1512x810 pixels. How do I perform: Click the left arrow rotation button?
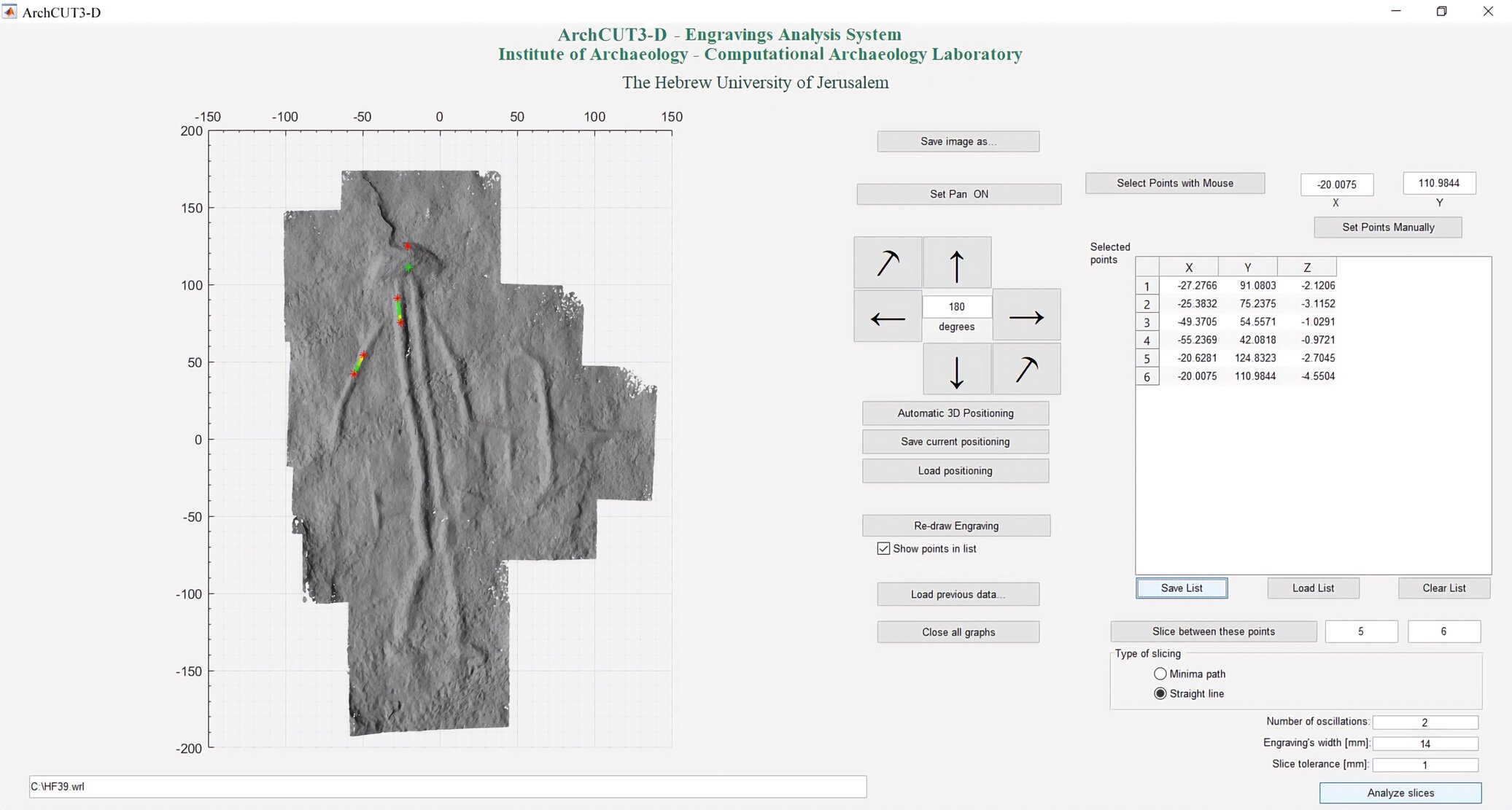pyautogui.click(x=888, y=317)
